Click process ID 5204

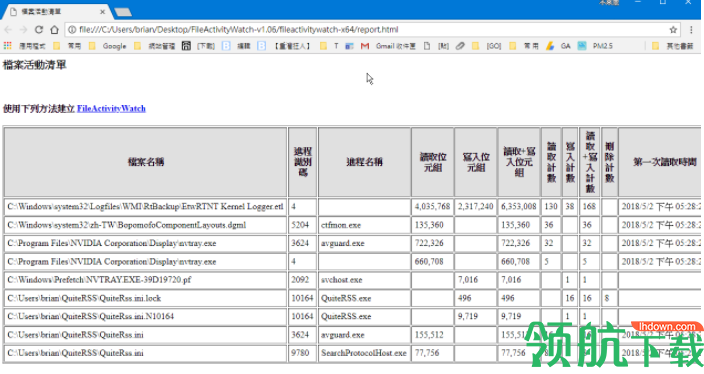coord(300,225)
